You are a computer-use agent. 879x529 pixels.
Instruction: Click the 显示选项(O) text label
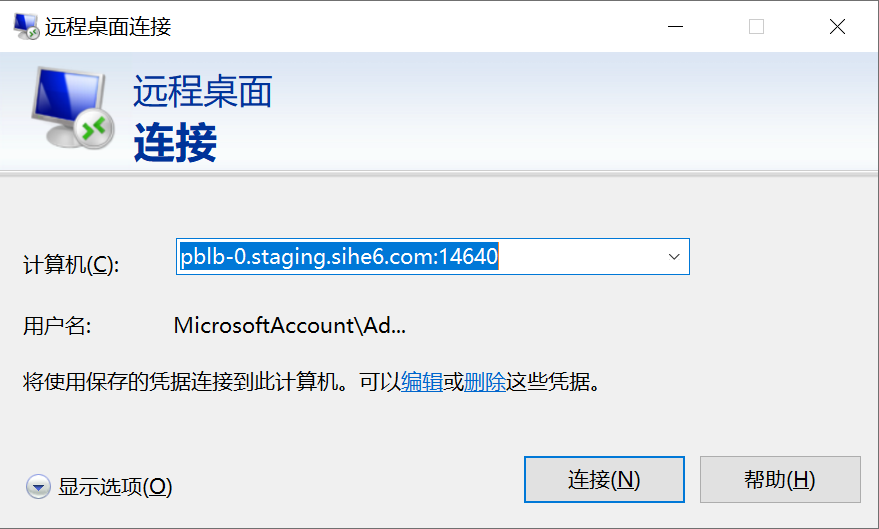[x=115, y=487]
